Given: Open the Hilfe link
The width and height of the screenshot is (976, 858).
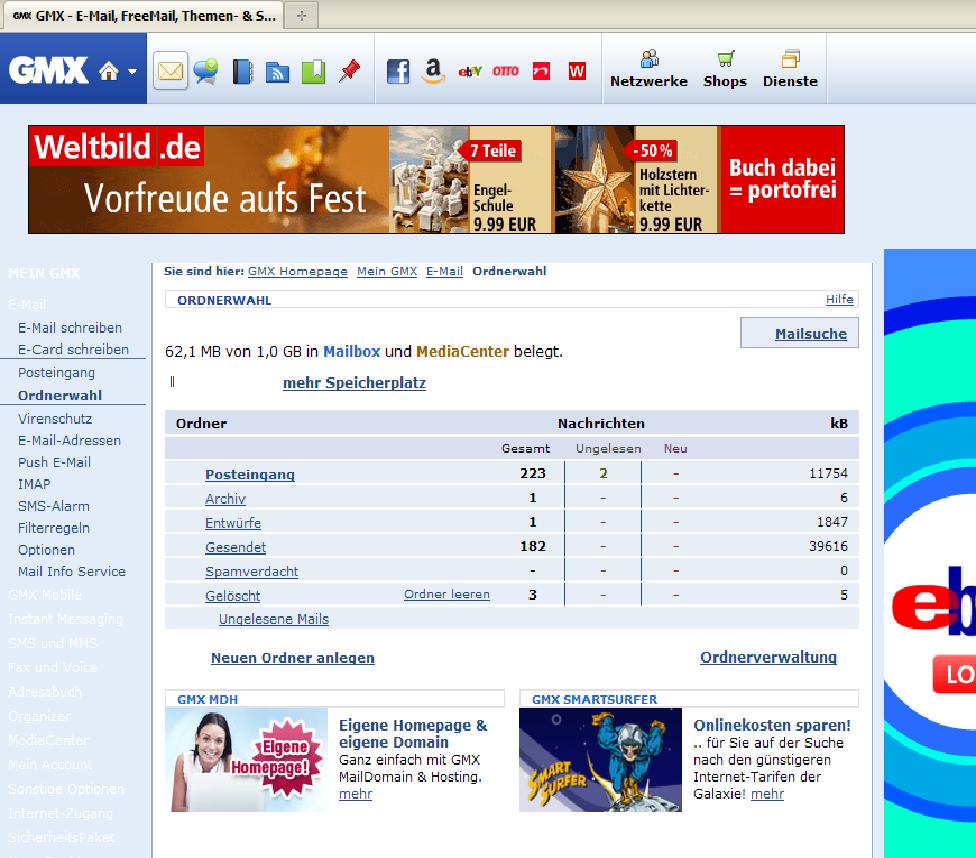Looking at the screenshot, I should (x=839, y=299).
